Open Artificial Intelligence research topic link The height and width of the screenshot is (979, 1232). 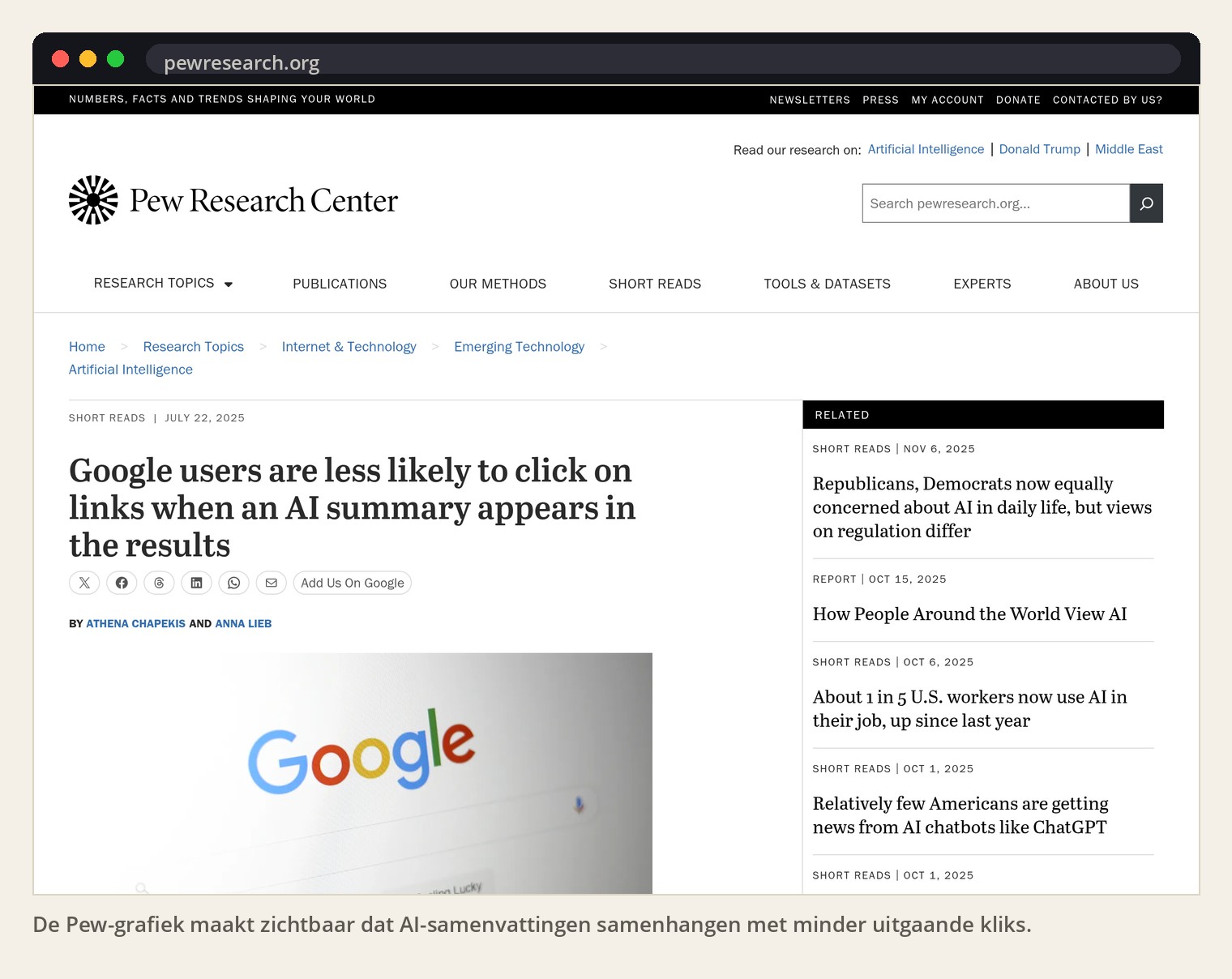point(926,149)
